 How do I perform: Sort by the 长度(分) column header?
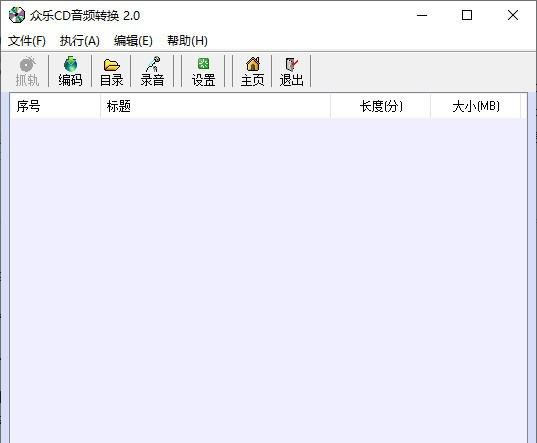380,106
